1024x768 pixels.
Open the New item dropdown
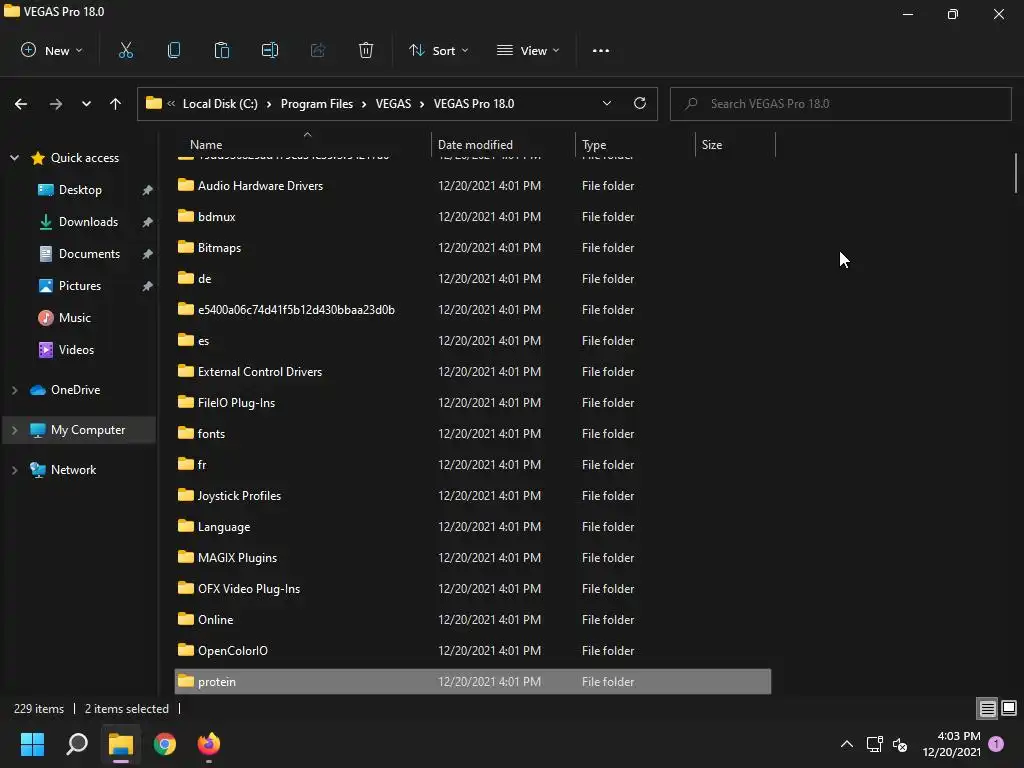point(52,50)
